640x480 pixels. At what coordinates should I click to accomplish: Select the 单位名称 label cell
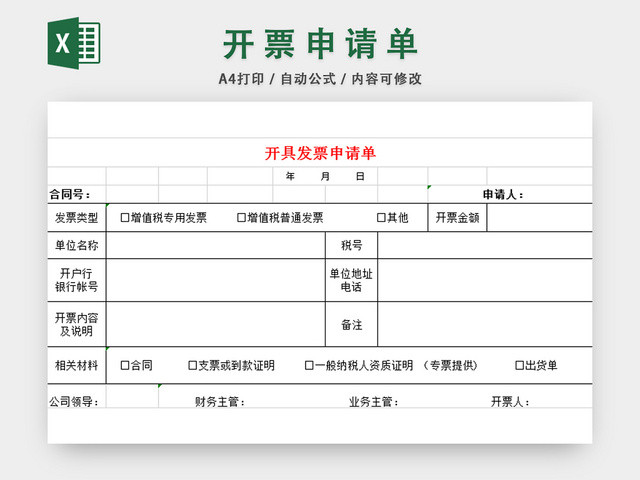pos(77,245)
